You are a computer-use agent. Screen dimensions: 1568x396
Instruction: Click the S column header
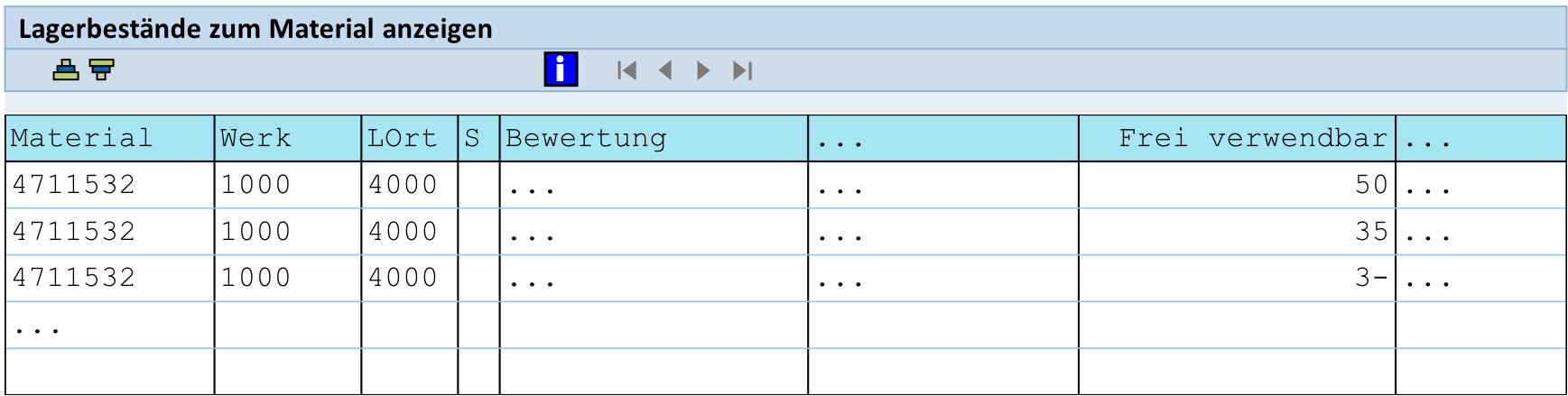(479, 139)
